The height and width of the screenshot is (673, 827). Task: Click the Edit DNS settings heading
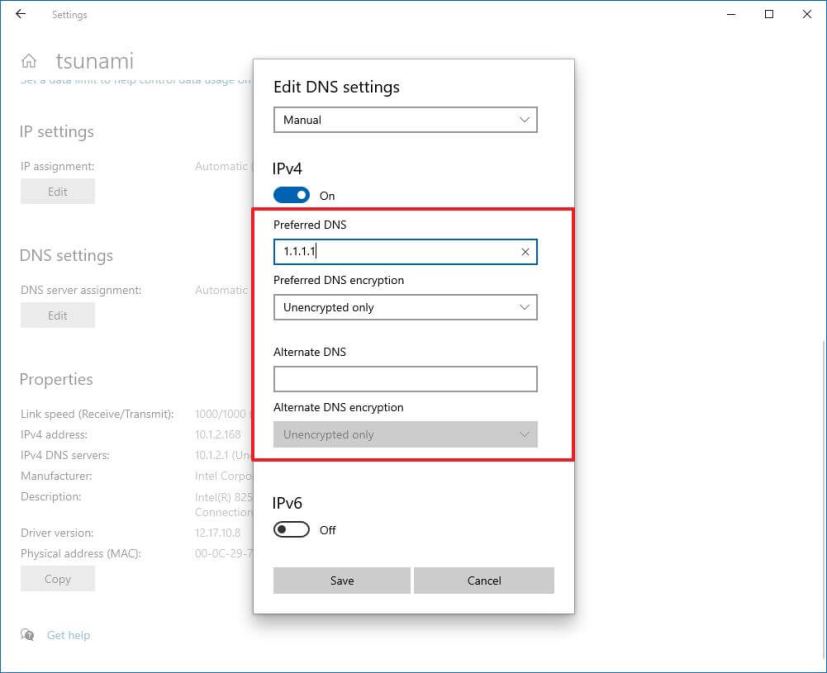pyautogui.click(x=336, y=87)
